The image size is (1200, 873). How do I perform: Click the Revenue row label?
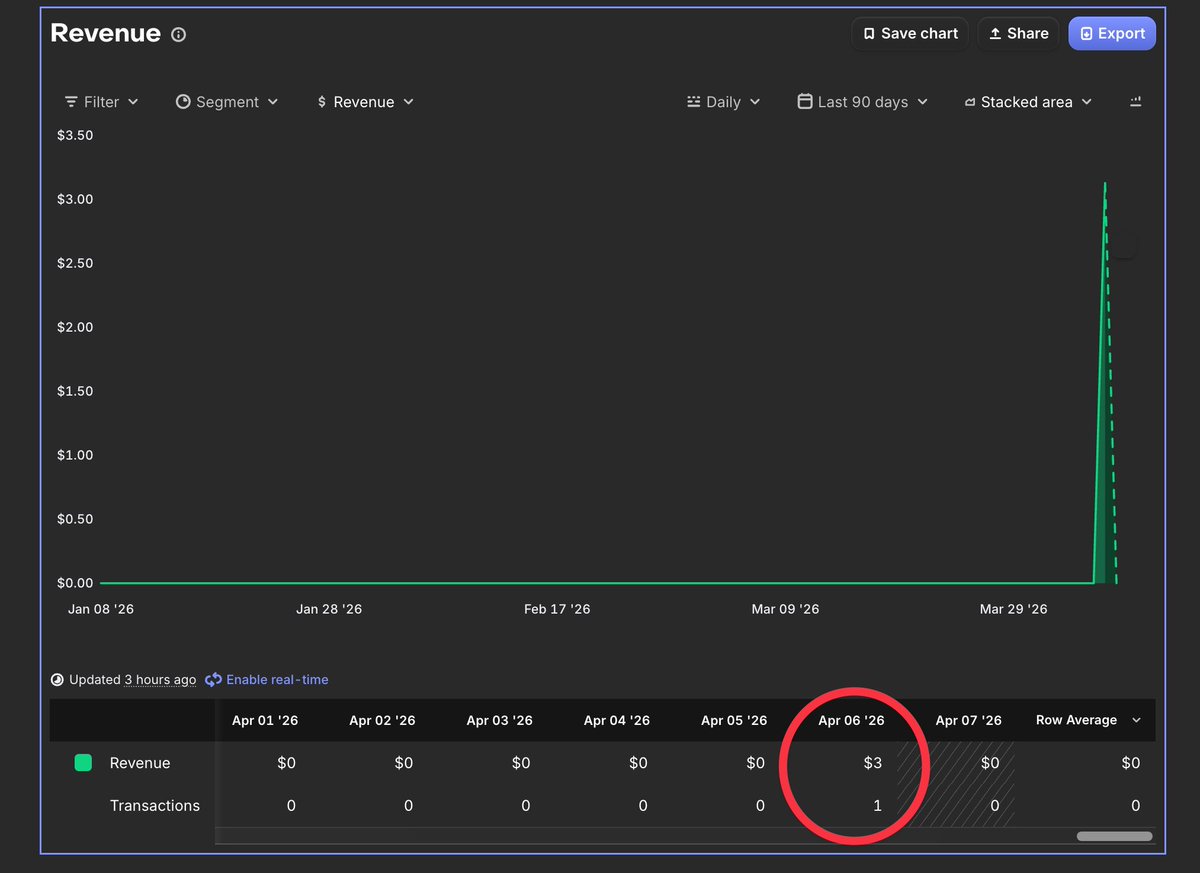coord(140,763)
